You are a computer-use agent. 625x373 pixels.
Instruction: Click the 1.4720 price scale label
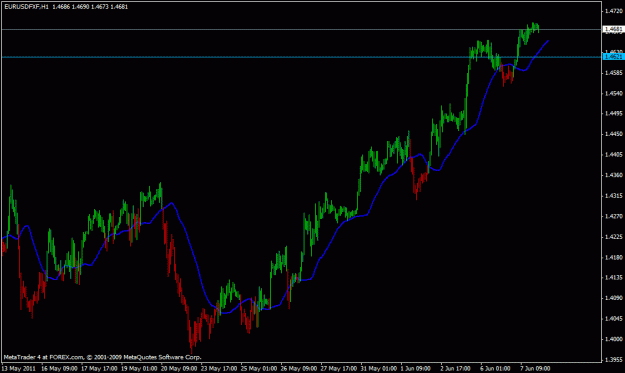pos(614,11)
